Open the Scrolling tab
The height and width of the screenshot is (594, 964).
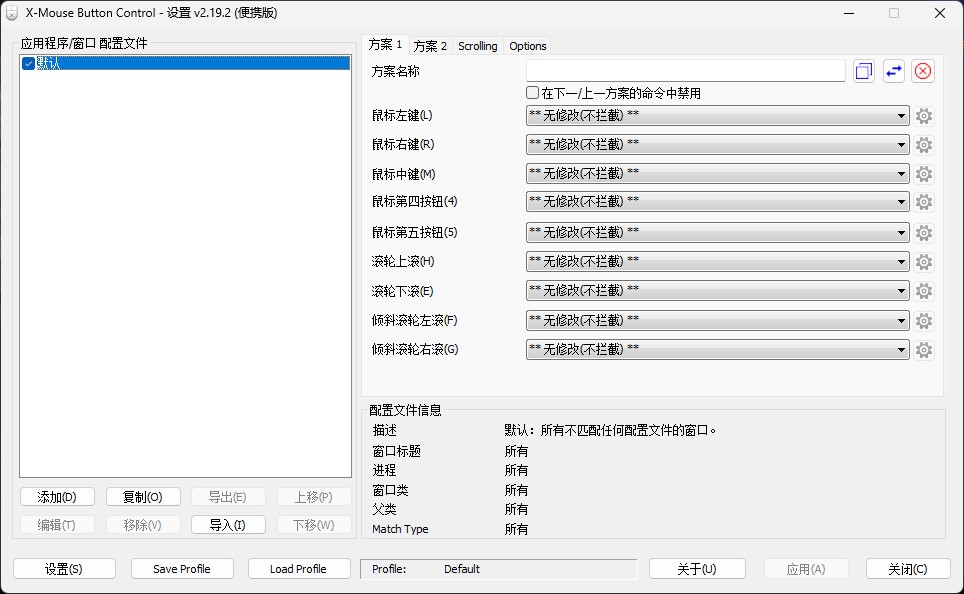(x=478, y=46)
